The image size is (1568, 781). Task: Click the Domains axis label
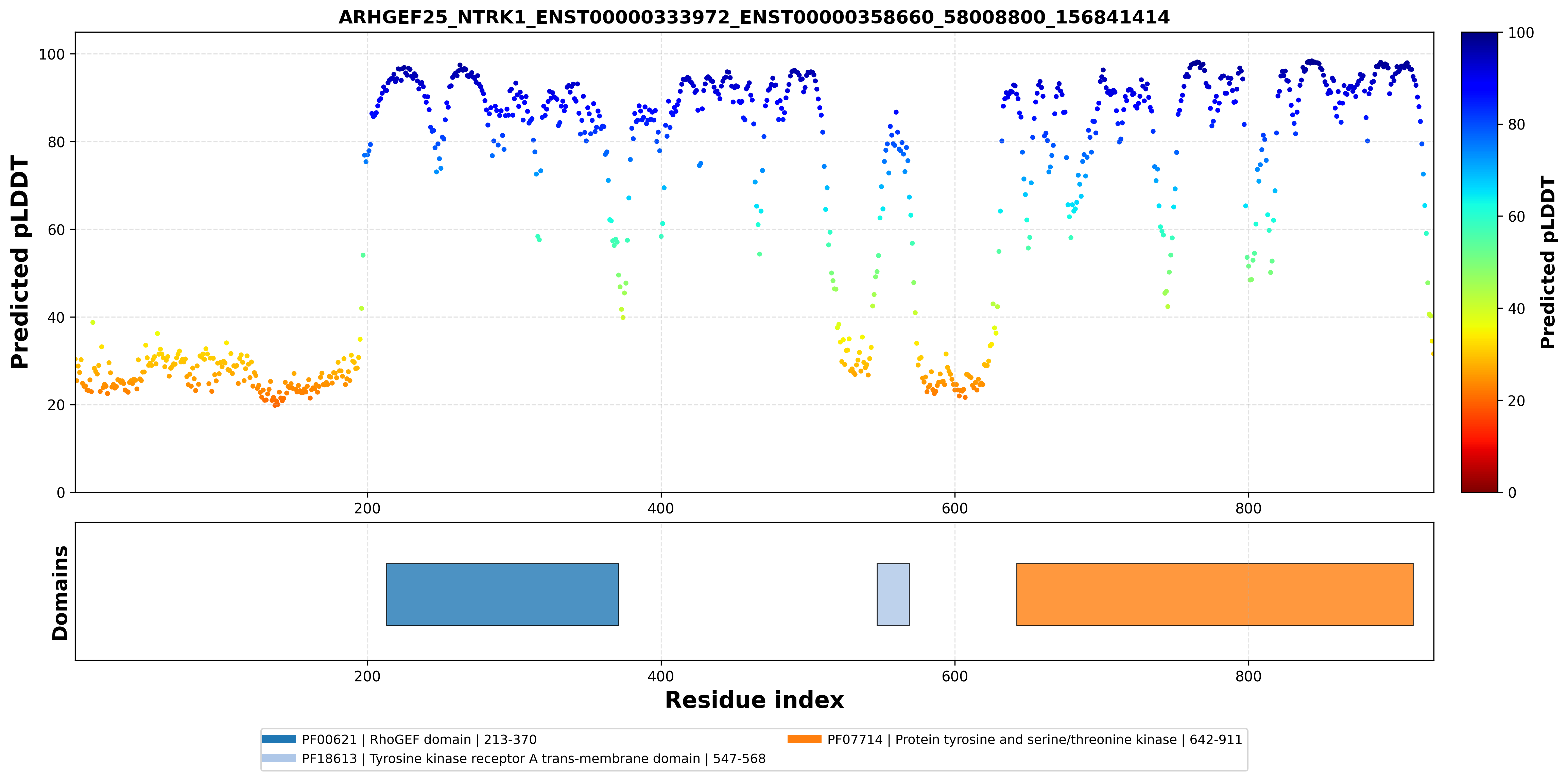(x=59, y=593)
